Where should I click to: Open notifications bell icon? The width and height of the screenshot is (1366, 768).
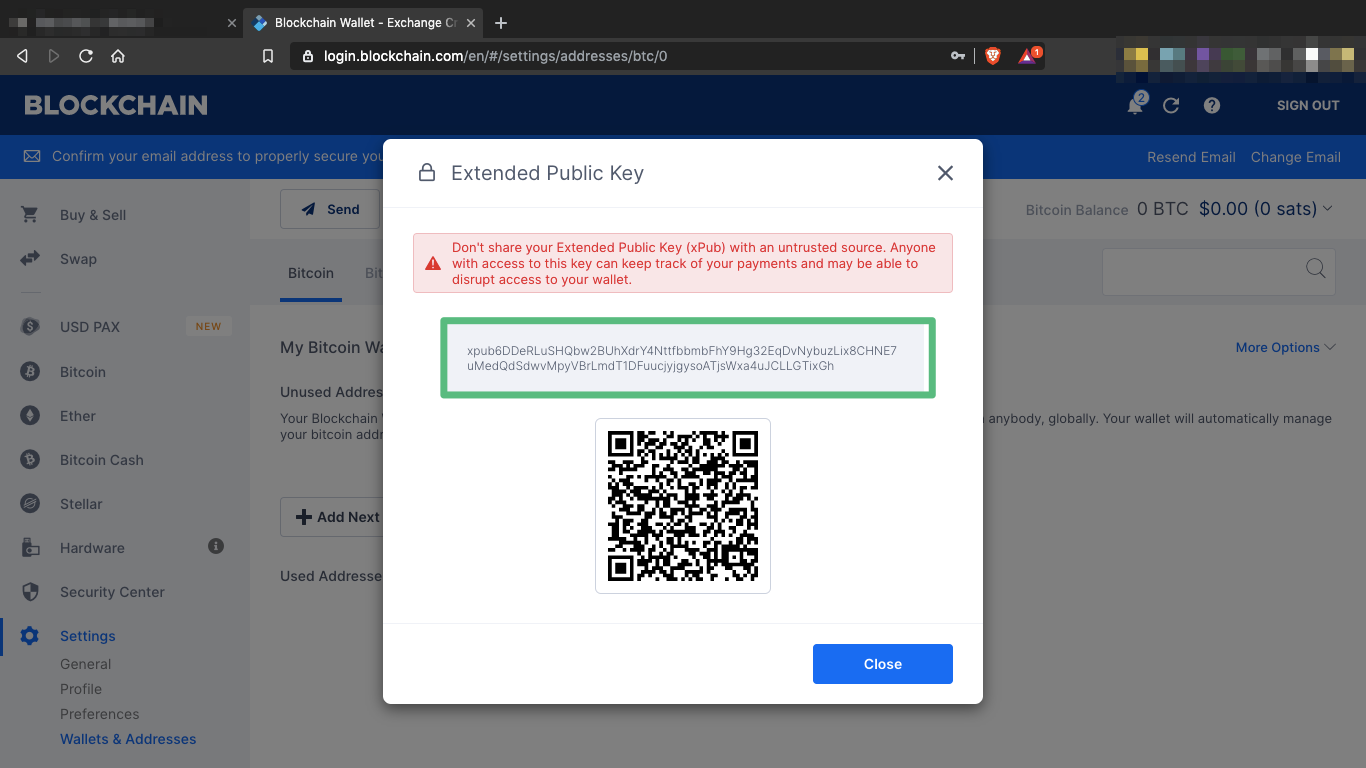(1135, 105)
